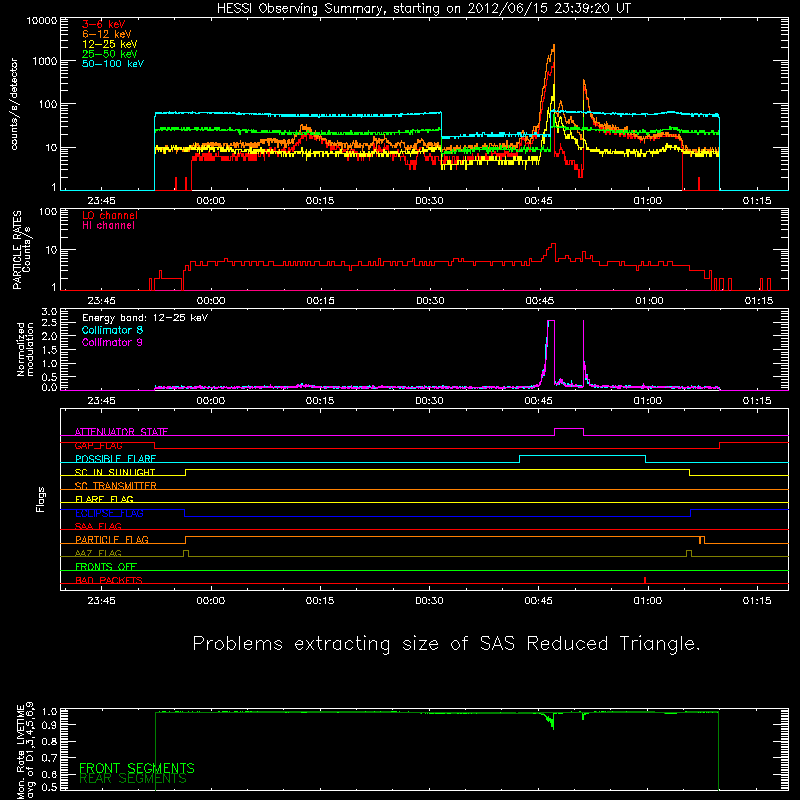
Task: Select the Collimator 8 legend label
Action: [x=112, y=330]
